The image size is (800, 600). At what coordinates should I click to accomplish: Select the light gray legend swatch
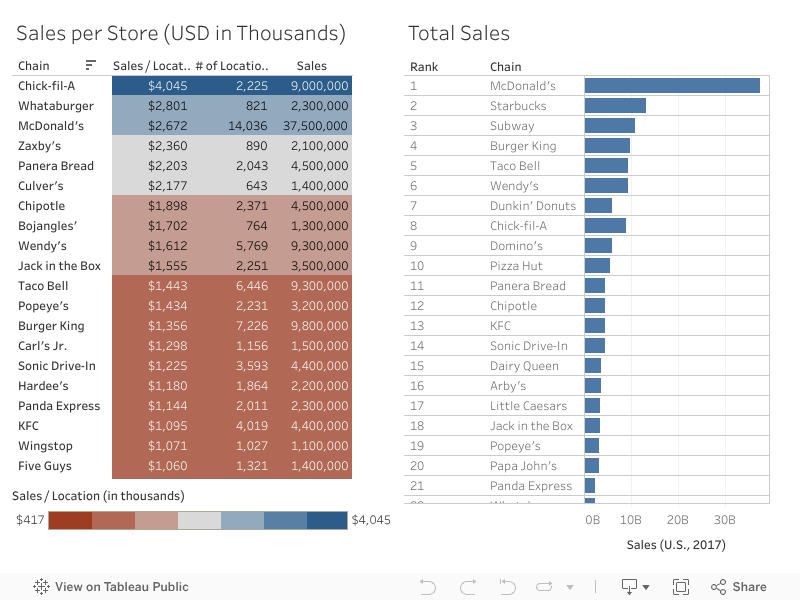pyautogui.click(x=199, y=520)
